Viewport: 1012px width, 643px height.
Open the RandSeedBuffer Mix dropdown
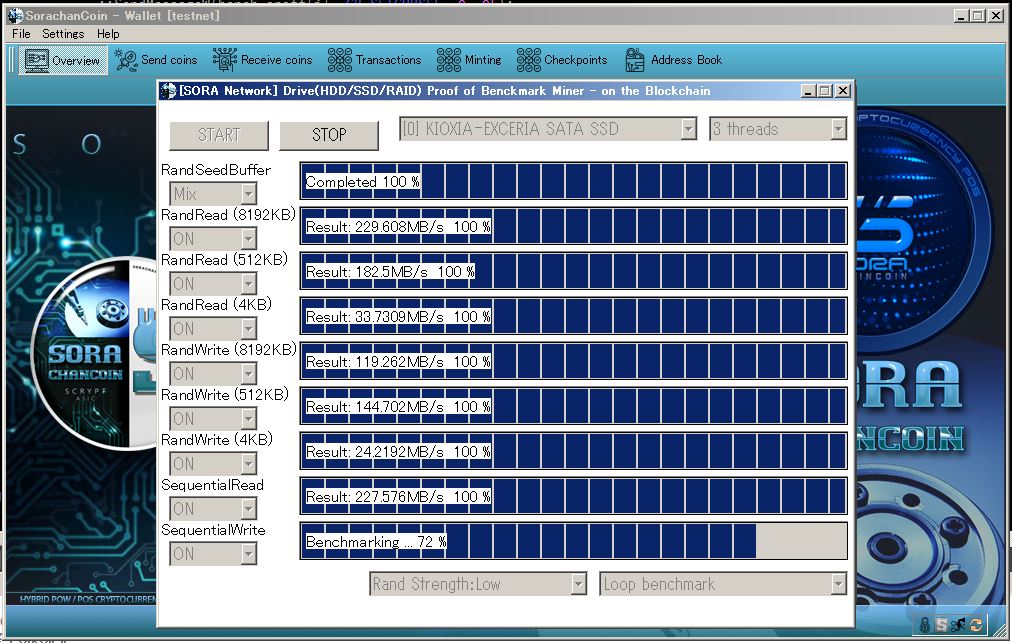[213, 194]
